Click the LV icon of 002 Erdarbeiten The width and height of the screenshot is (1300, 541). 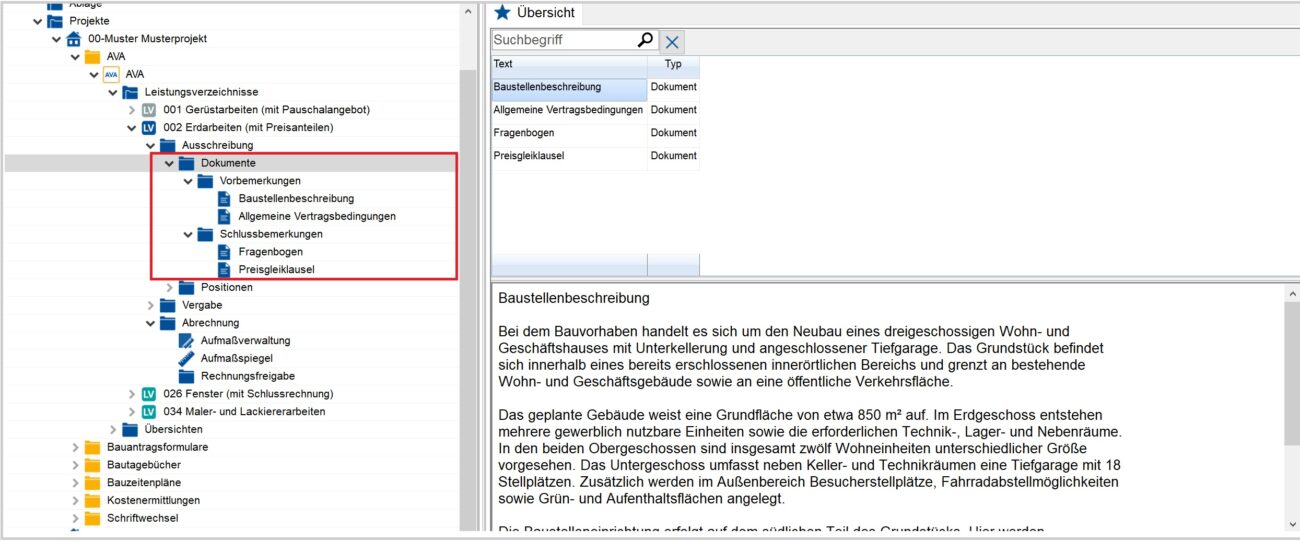coord(149,128)
